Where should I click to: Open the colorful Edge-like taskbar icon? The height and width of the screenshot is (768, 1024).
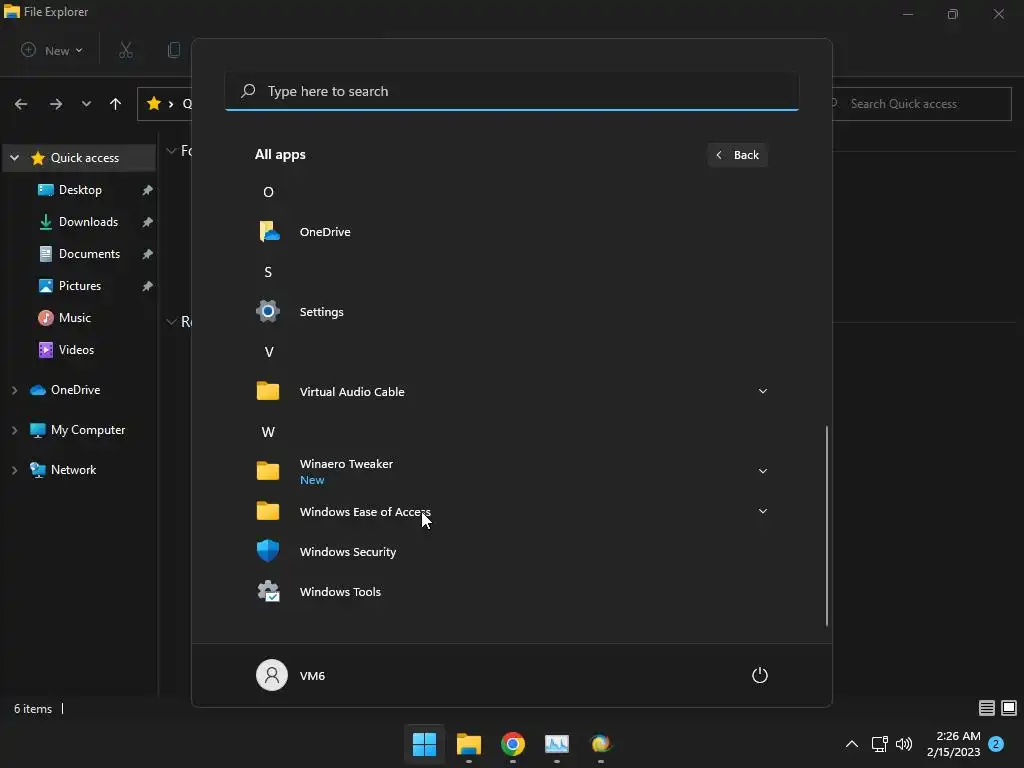coord(600,744)
